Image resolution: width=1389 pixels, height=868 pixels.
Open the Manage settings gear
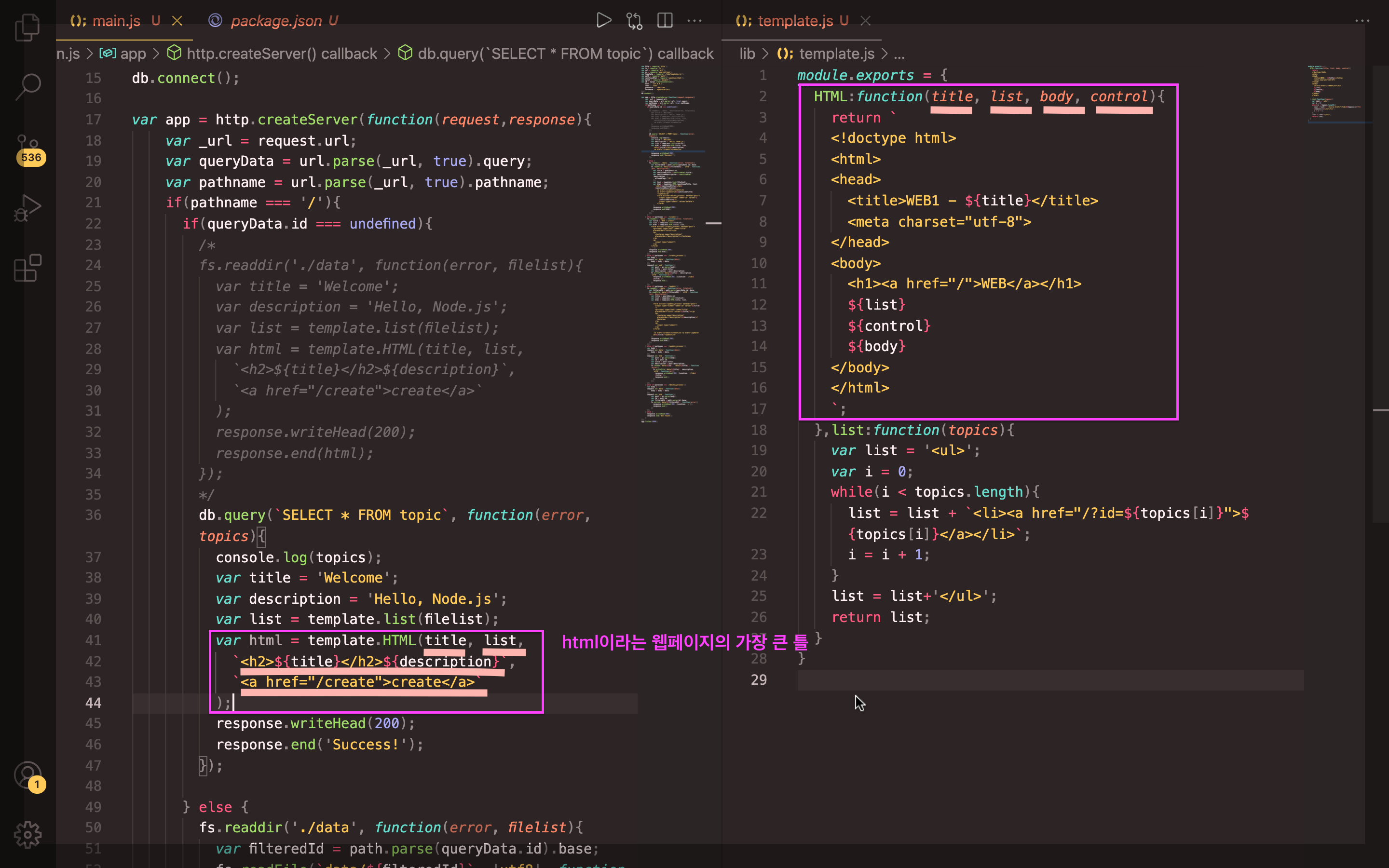tap(27, 834)
